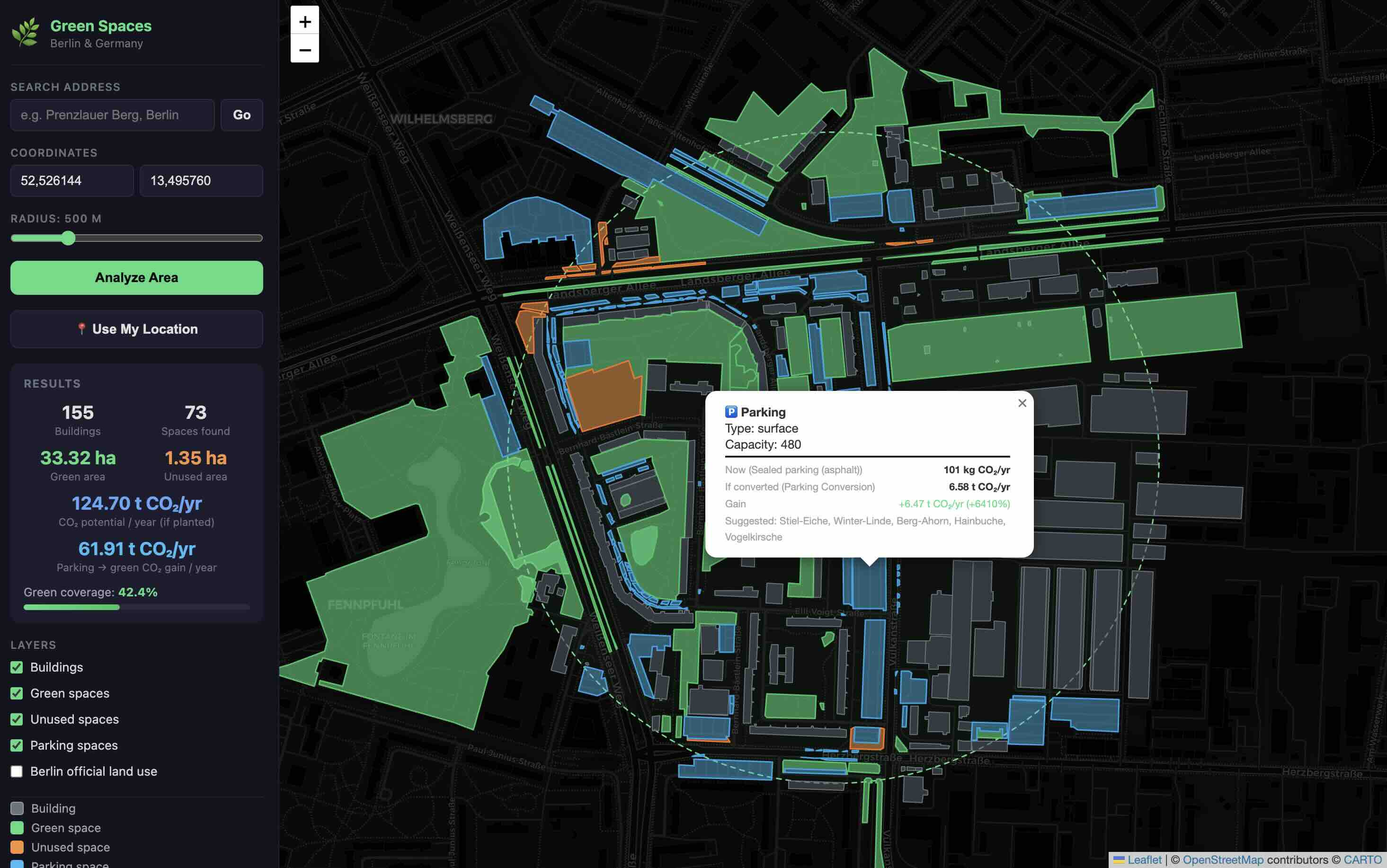Viewport: 1387px width, 868px height.
Task: Toggle the Unused spaces layer
Action: [16, 719]
